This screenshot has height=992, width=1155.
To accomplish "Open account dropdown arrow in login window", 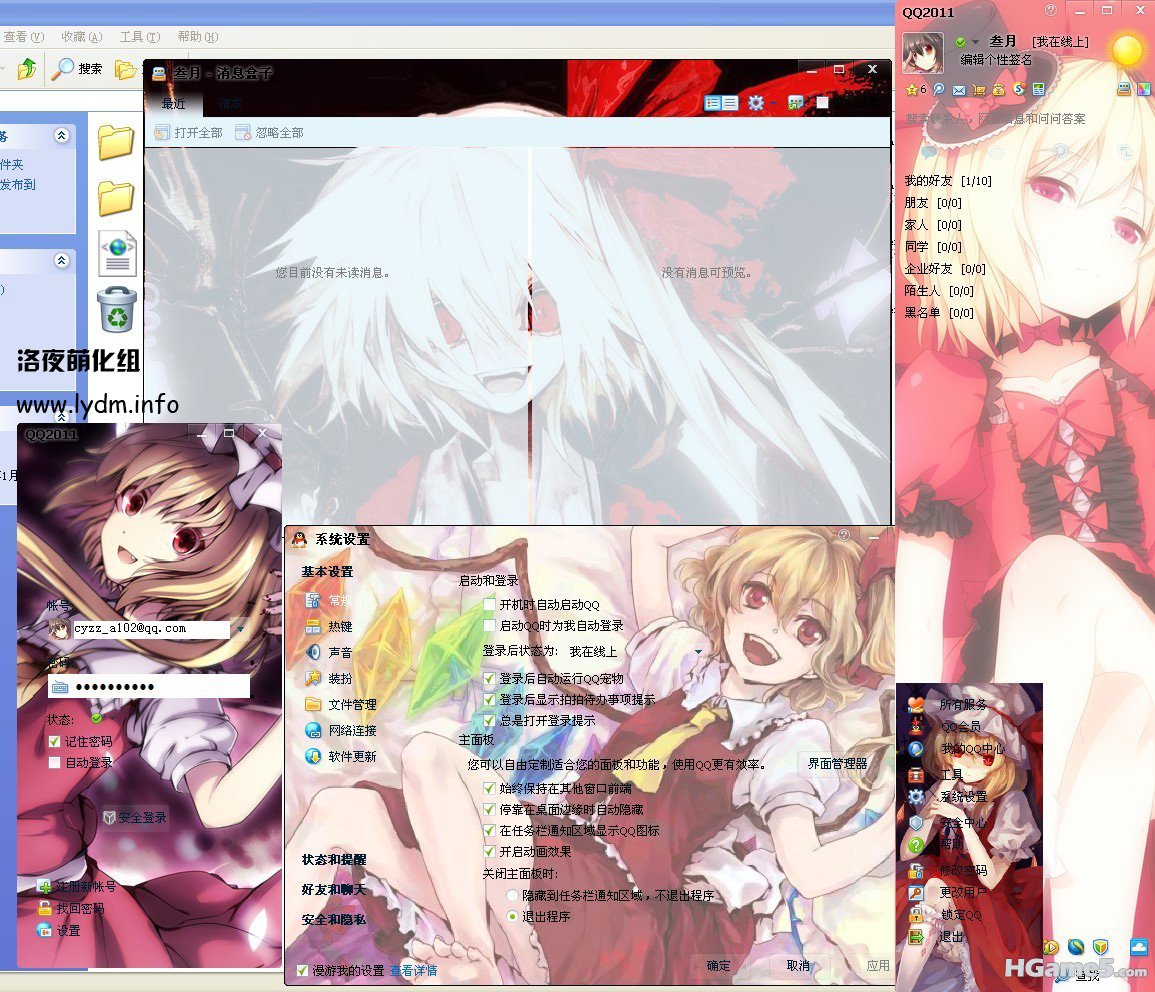I will coord(240,629).
